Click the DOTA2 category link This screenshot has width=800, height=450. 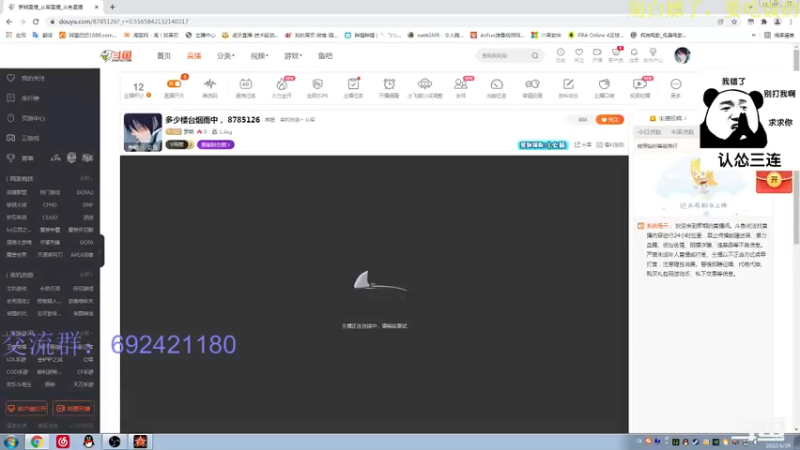click(x=85, y=192)
